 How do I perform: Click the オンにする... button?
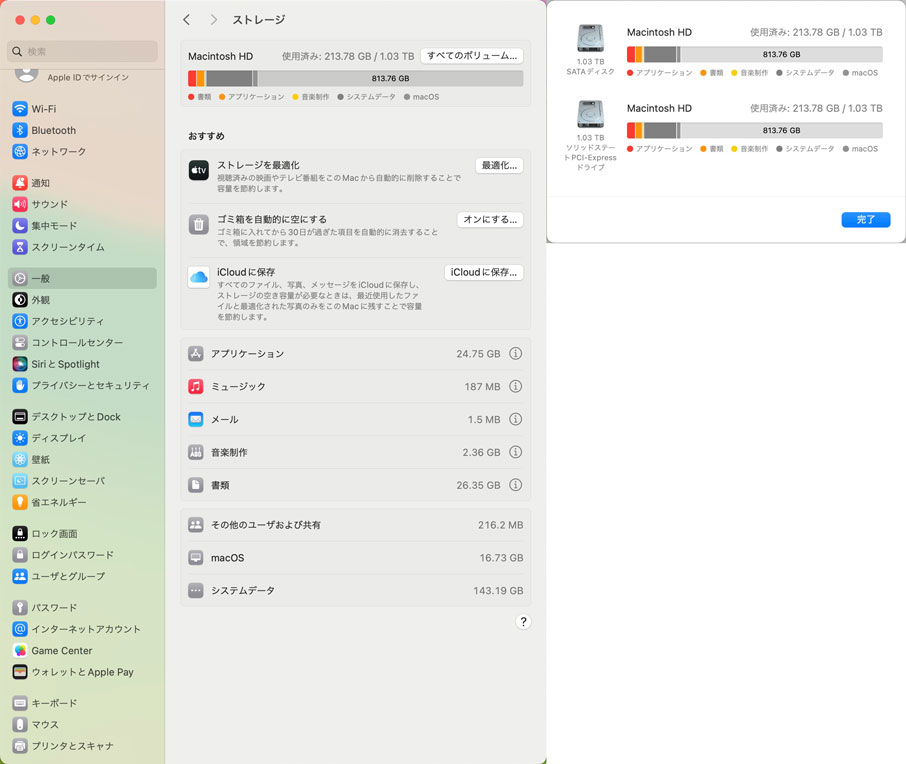click(x=490, y=220)
